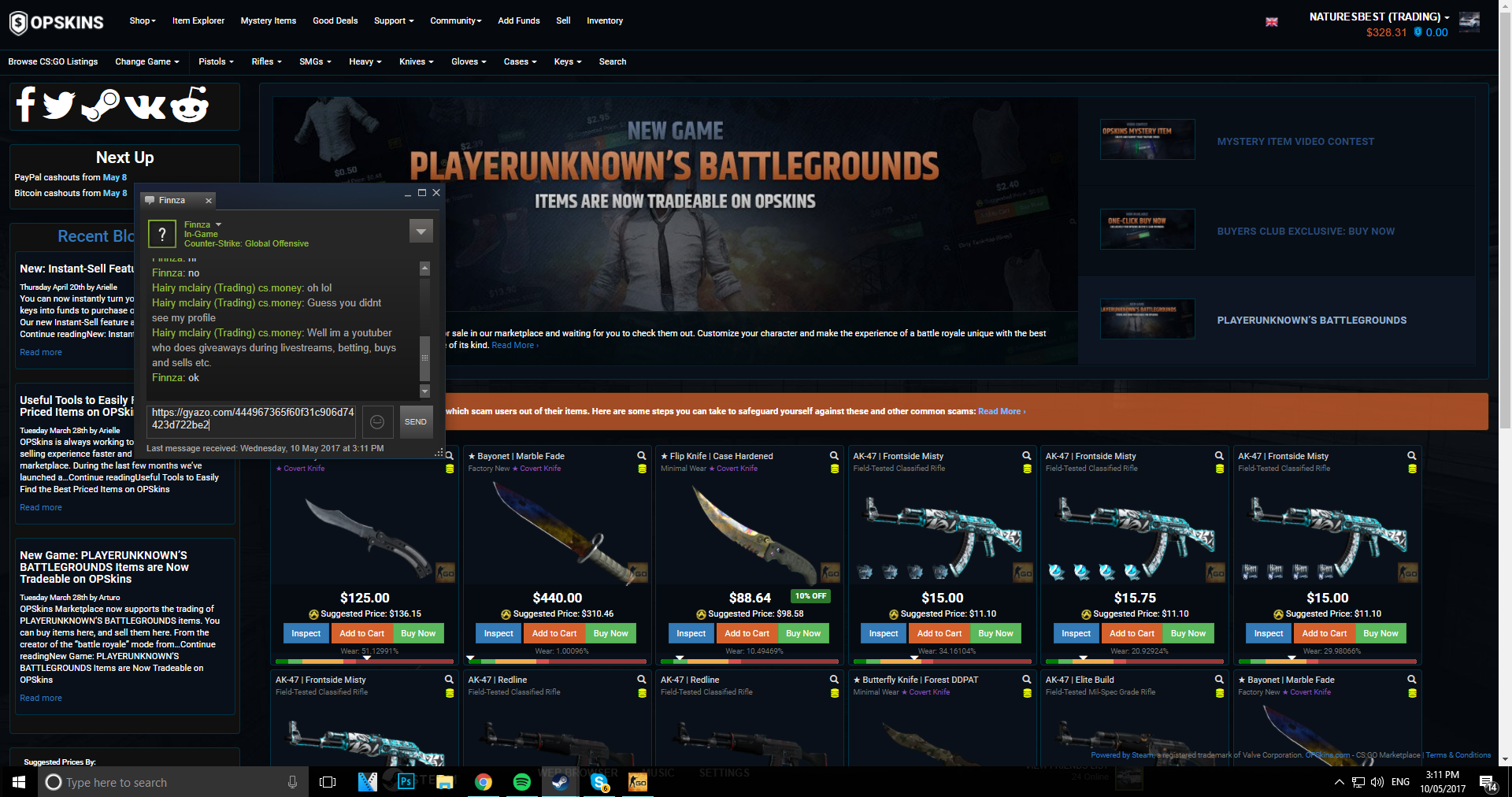Click Finnza's avatar in the chat window
Screen dimensions: 1512x797
point(162,234)
